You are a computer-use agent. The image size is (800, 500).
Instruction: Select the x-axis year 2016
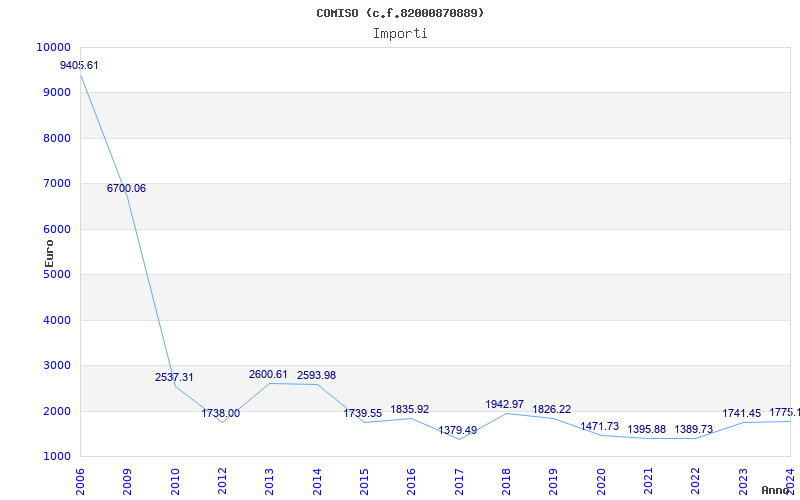click(411, 482)
